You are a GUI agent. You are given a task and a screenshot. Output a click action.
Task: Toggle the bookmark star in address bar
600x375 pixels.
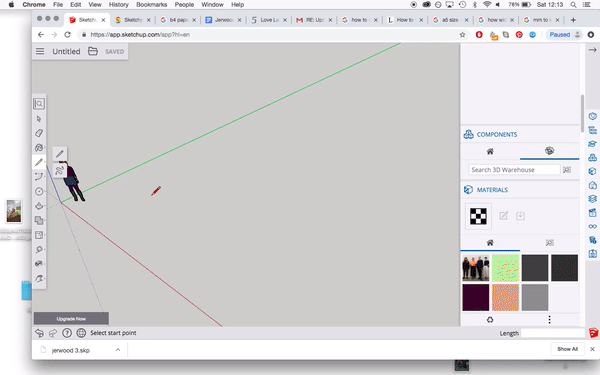coord(462,34)
